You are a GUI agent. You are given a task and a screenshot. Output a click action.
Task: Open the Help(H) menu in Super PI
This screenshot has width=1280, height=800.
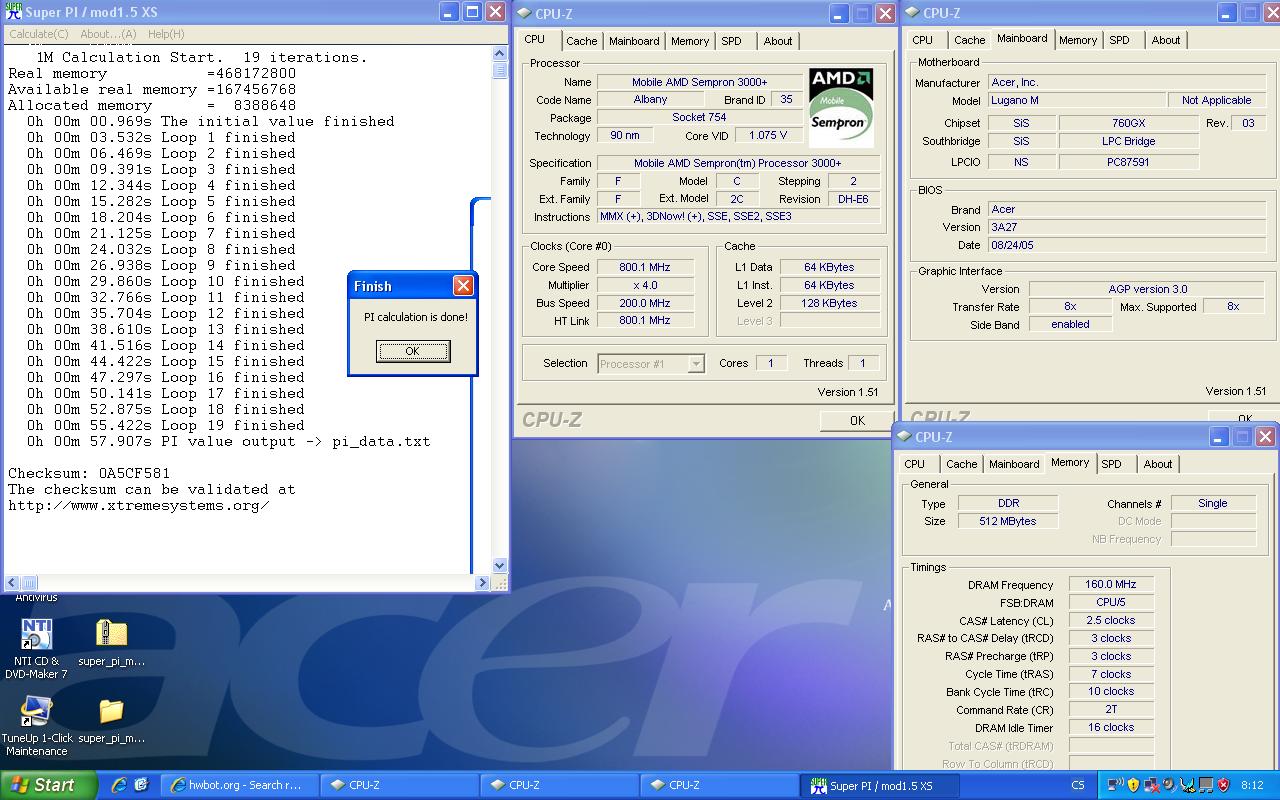[166, 34]
